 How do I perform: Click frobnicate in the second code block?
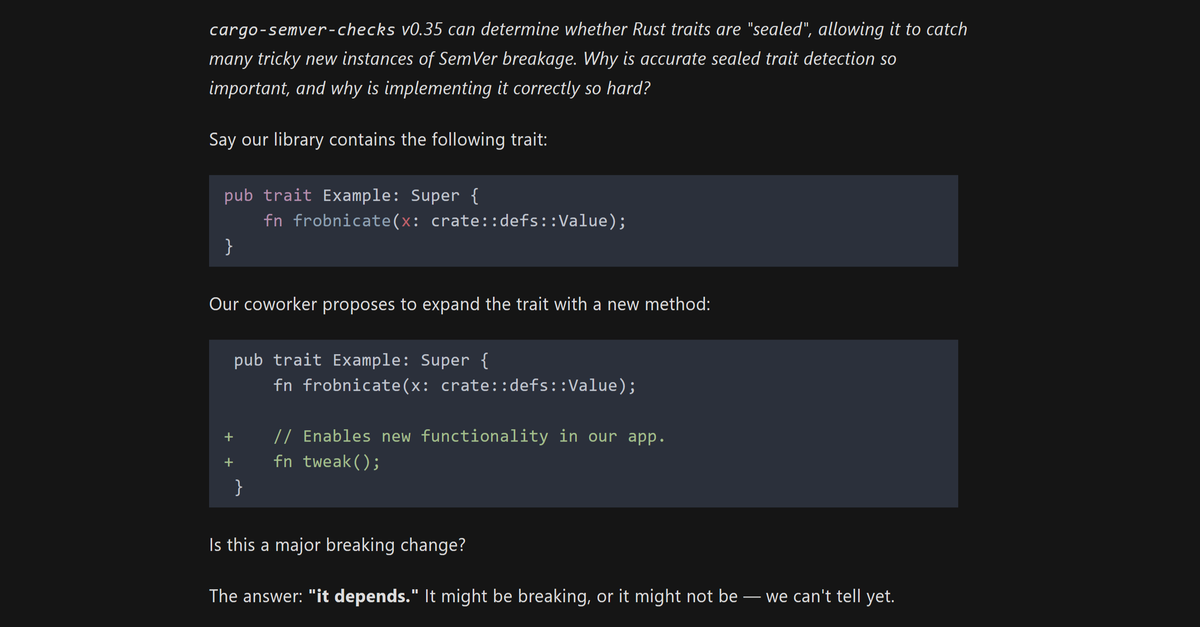[x=351, y=386]
